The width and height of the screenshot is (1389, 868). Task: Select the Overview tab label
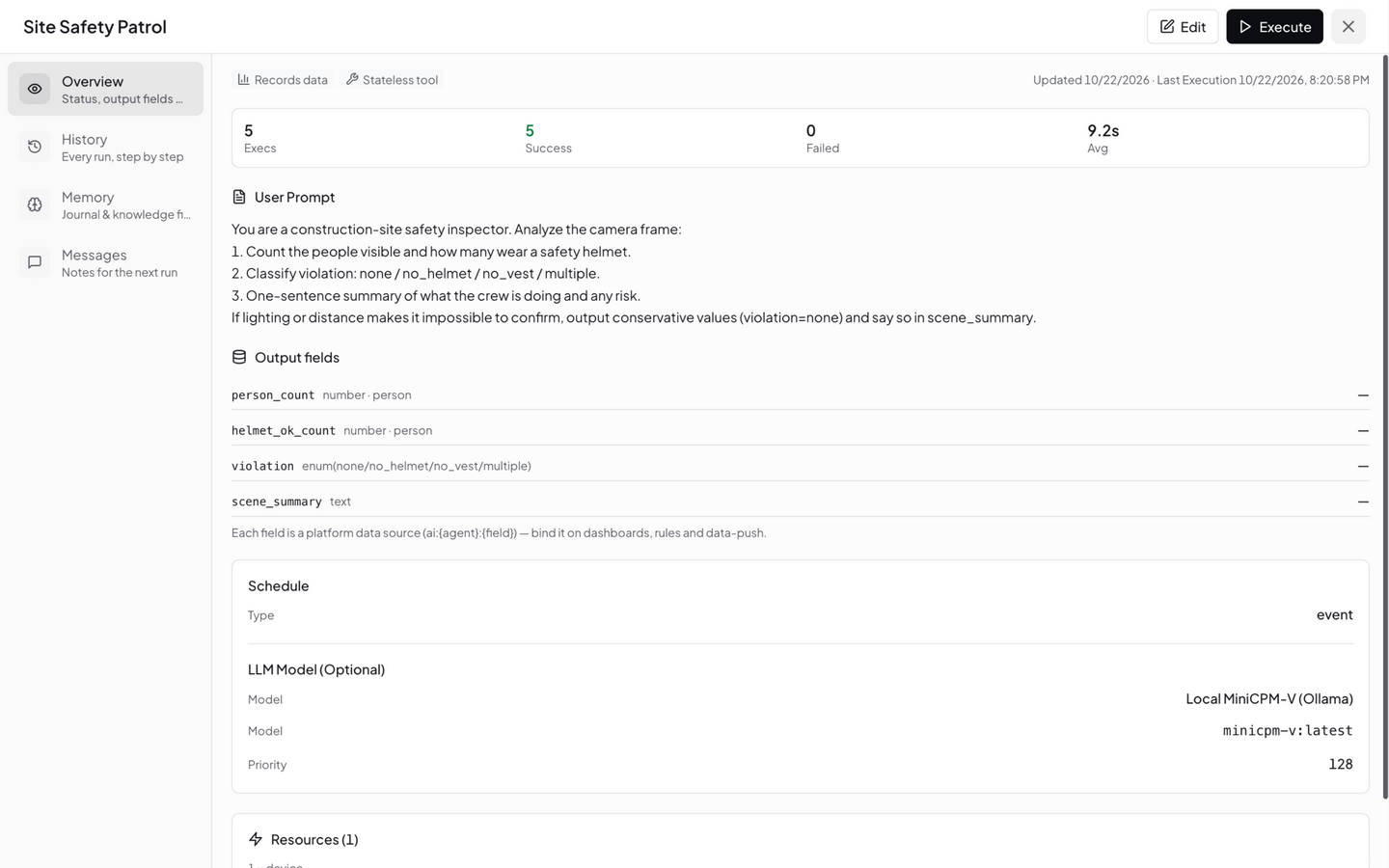[x=93, y=81]
